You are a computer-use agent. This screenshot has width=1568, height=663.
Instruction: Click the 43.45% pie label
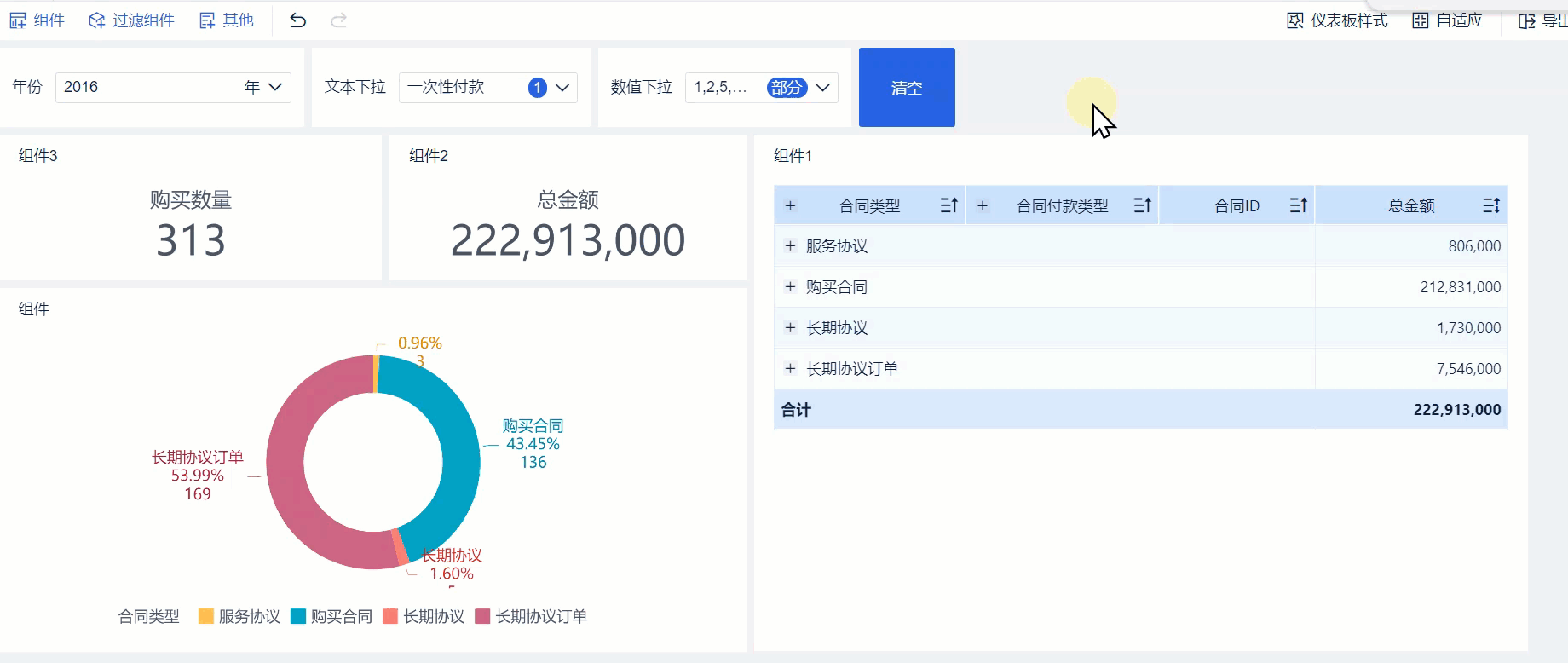click(x=533, y=444)
